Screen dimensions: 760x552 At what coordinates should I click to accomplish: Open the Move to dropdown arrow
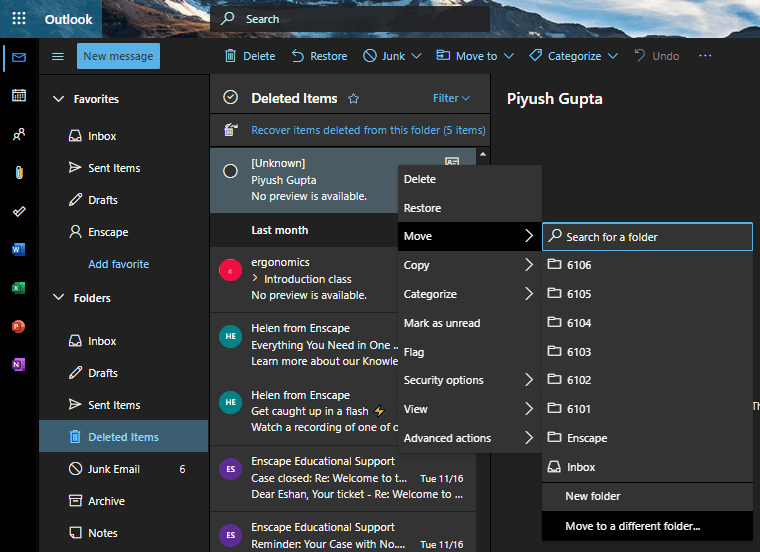[509, 56]
